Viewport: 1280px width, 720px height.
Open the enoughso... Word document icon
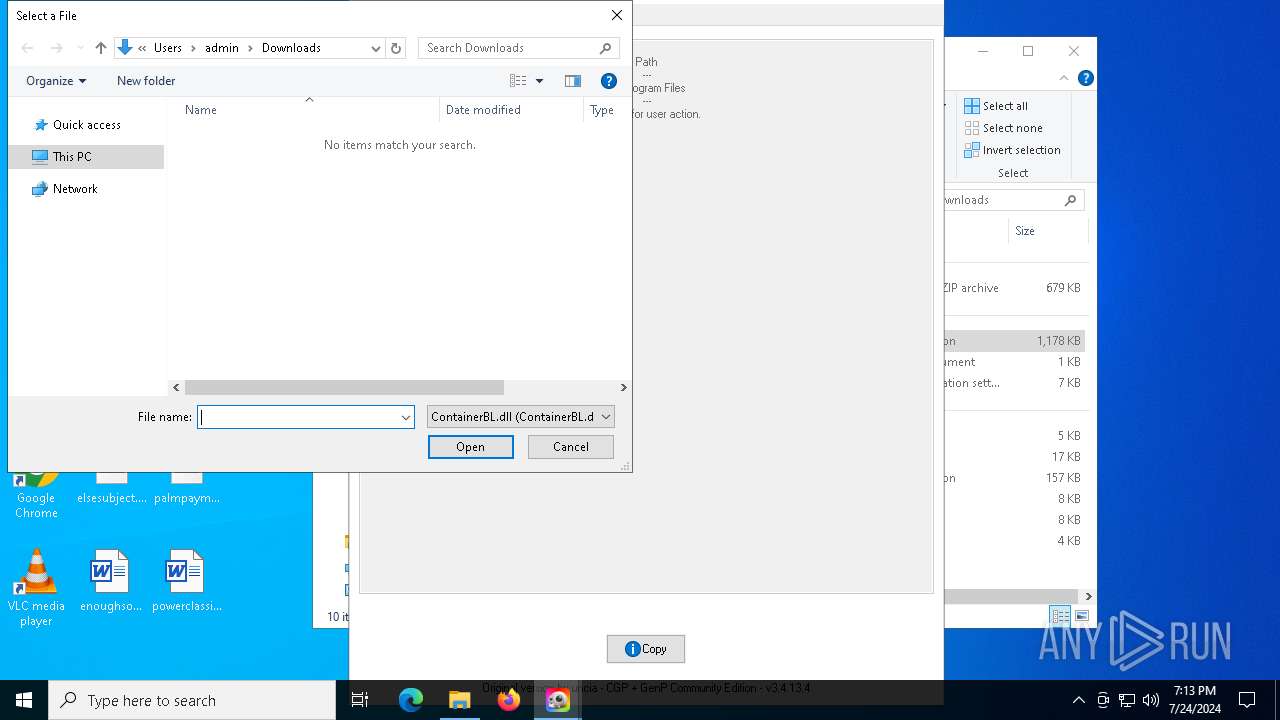pyautogui.click(x=110, y=580)
